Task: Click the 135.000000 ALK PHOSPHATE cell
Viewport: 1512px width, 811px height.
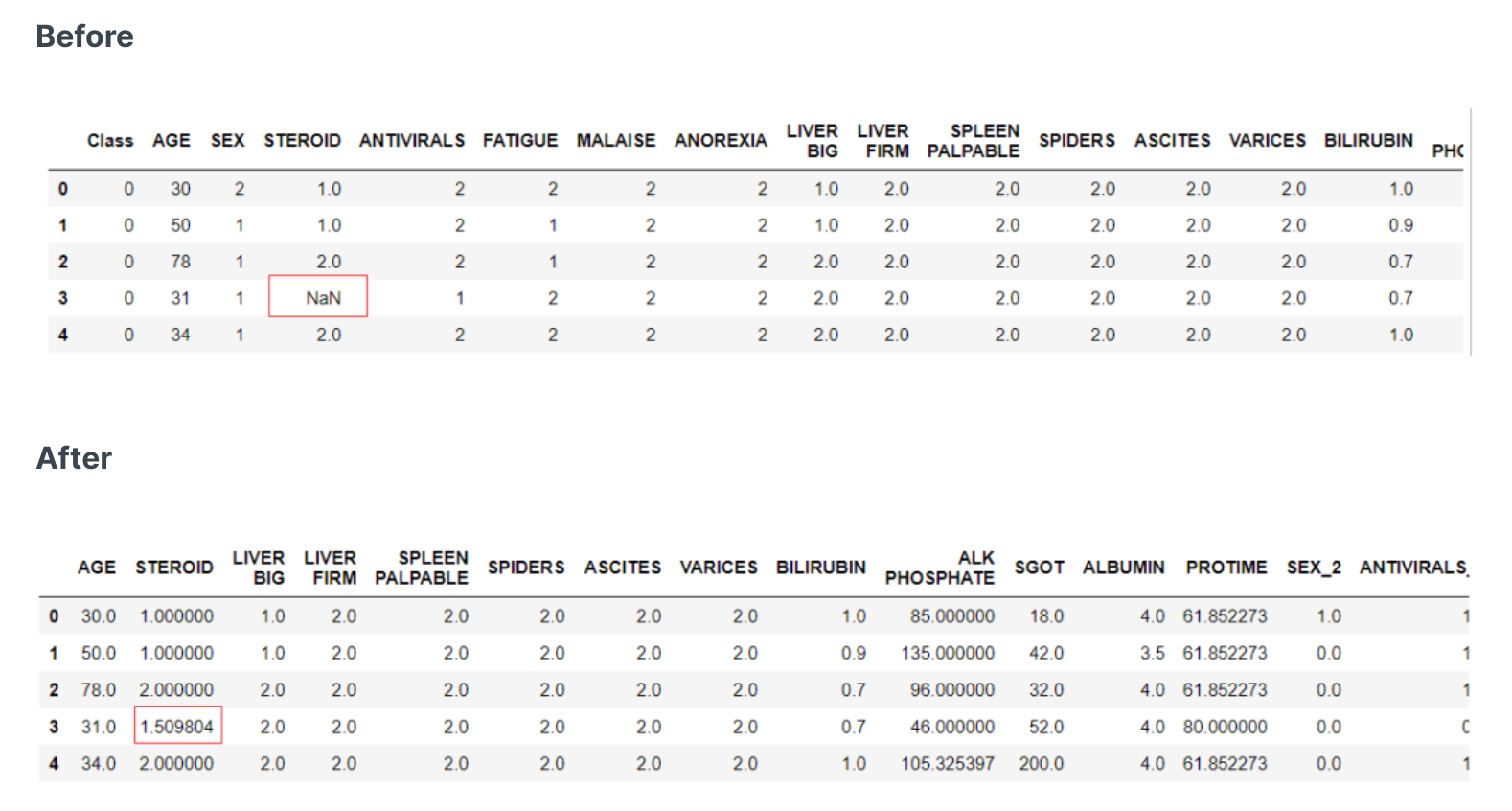Action: point(947,653)
